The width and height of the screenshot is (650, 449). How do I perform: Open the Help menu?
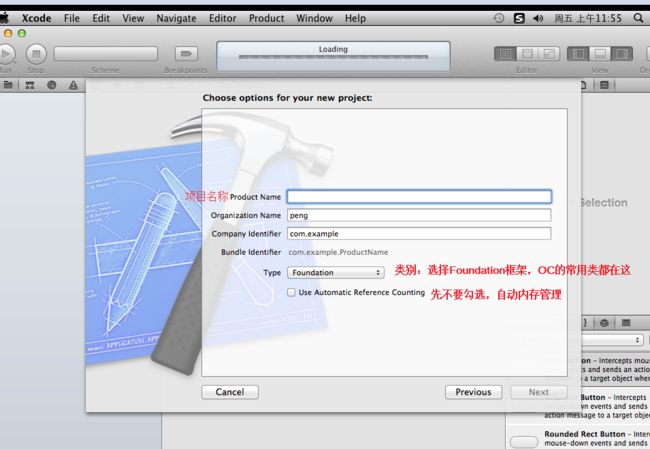click(355, 18)
